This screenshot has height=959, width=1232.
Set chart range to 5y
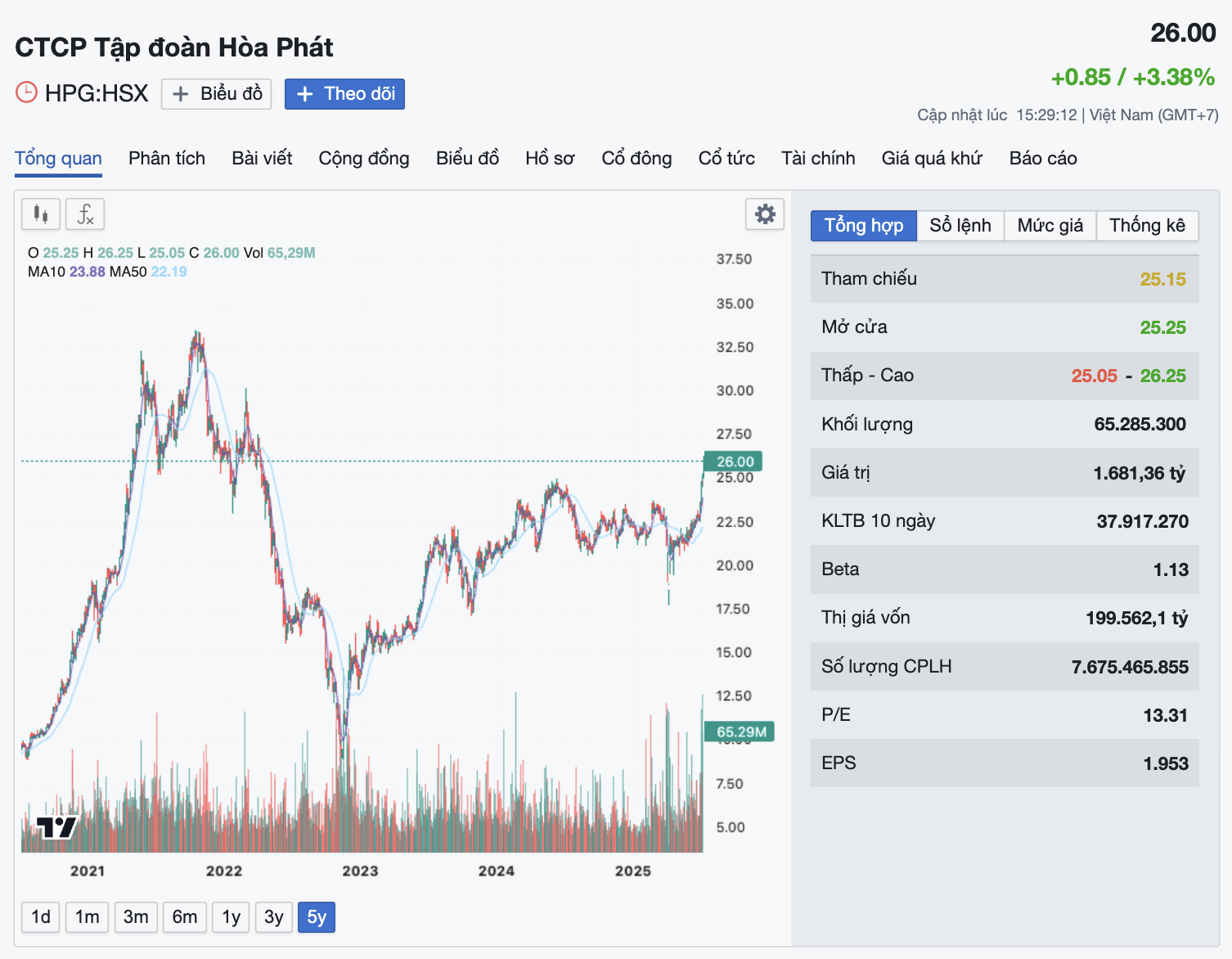[x=317, y=917]
